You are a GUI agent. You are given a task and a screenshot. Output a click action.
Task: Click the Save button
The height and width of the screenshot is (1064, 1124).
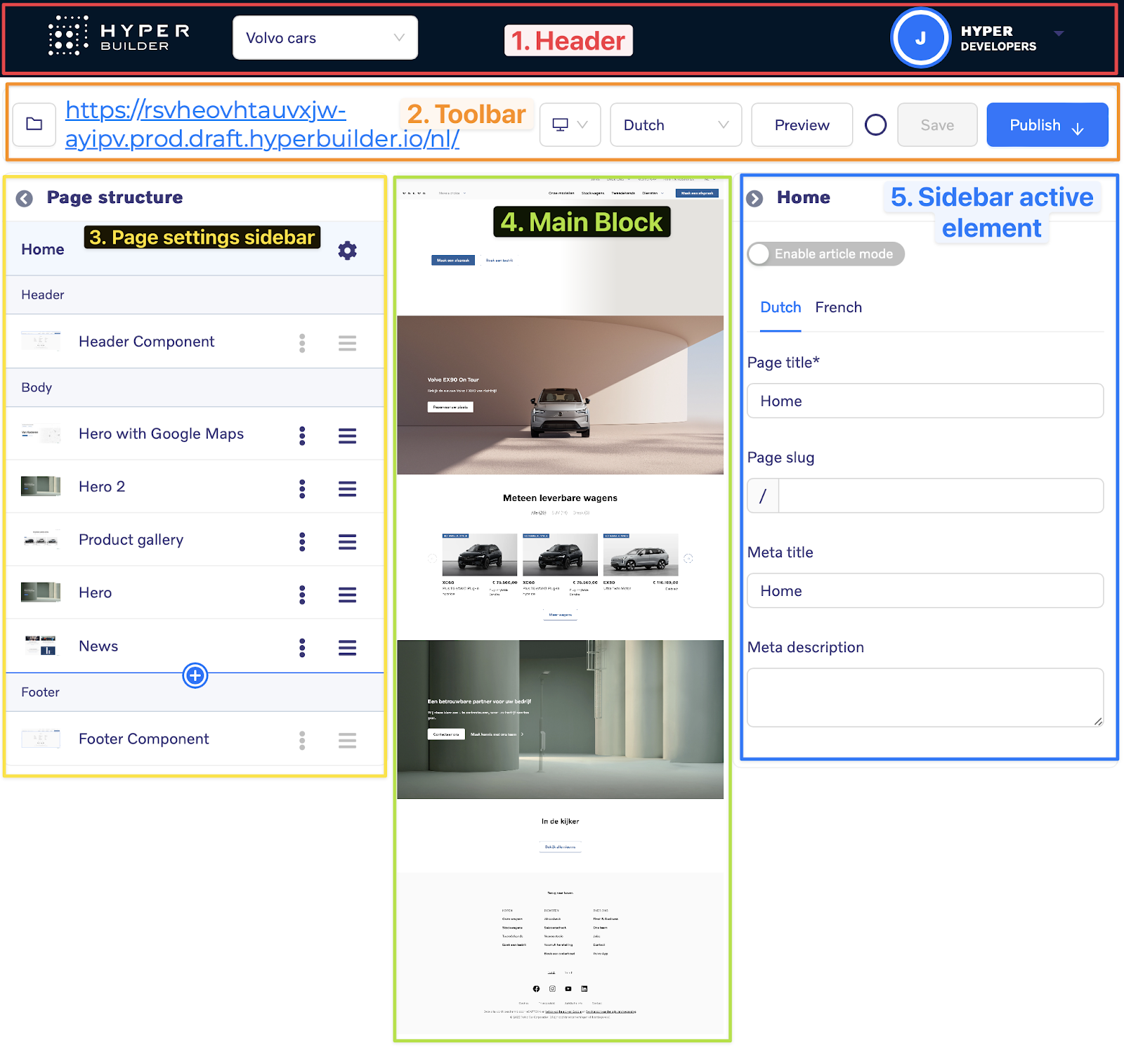click(937, 124)
